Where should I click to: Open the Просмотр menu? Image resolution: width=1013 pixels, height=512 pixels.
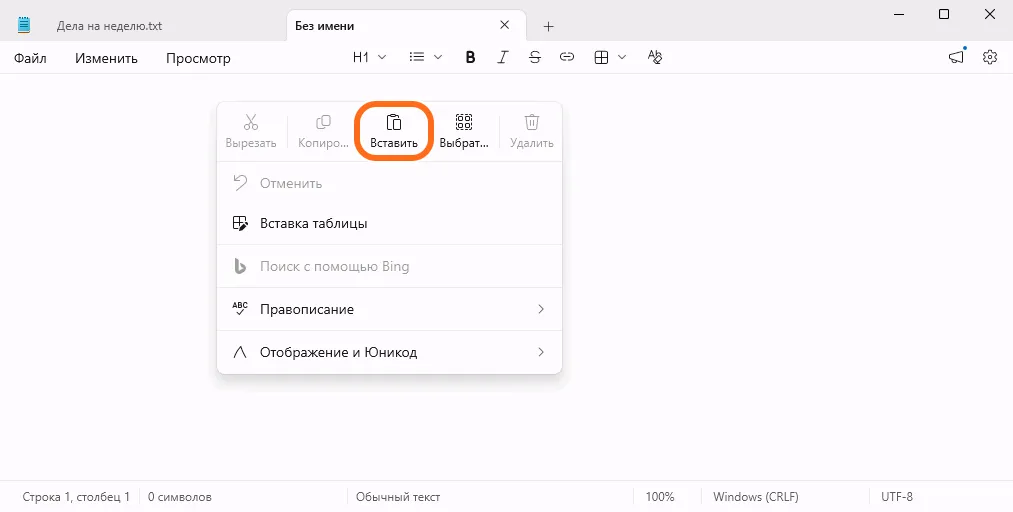(198, 58)
